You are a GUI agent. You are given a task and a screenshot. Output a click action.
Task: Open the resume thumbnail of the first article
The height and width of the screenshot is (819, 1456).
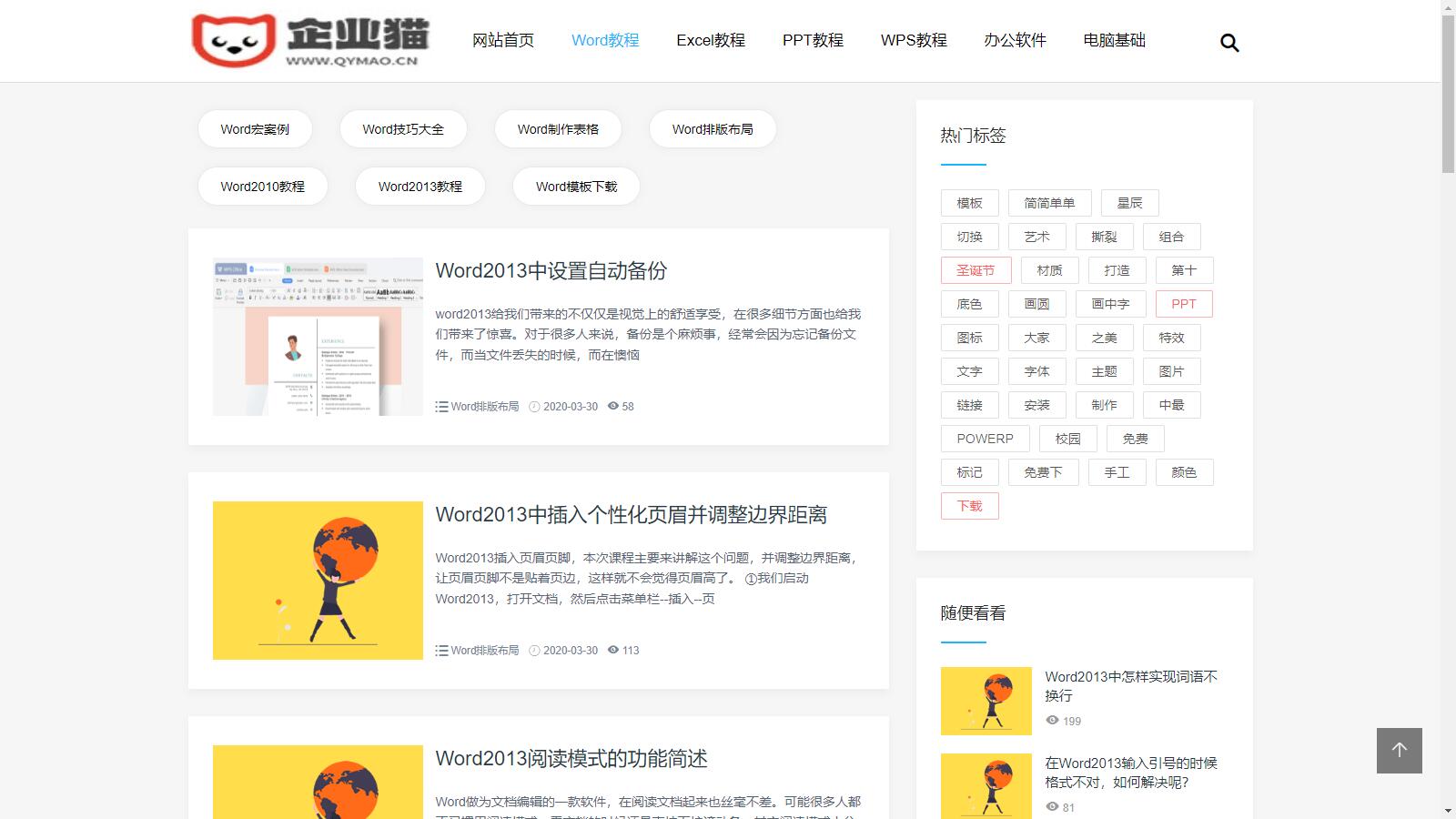pos(318,337)
